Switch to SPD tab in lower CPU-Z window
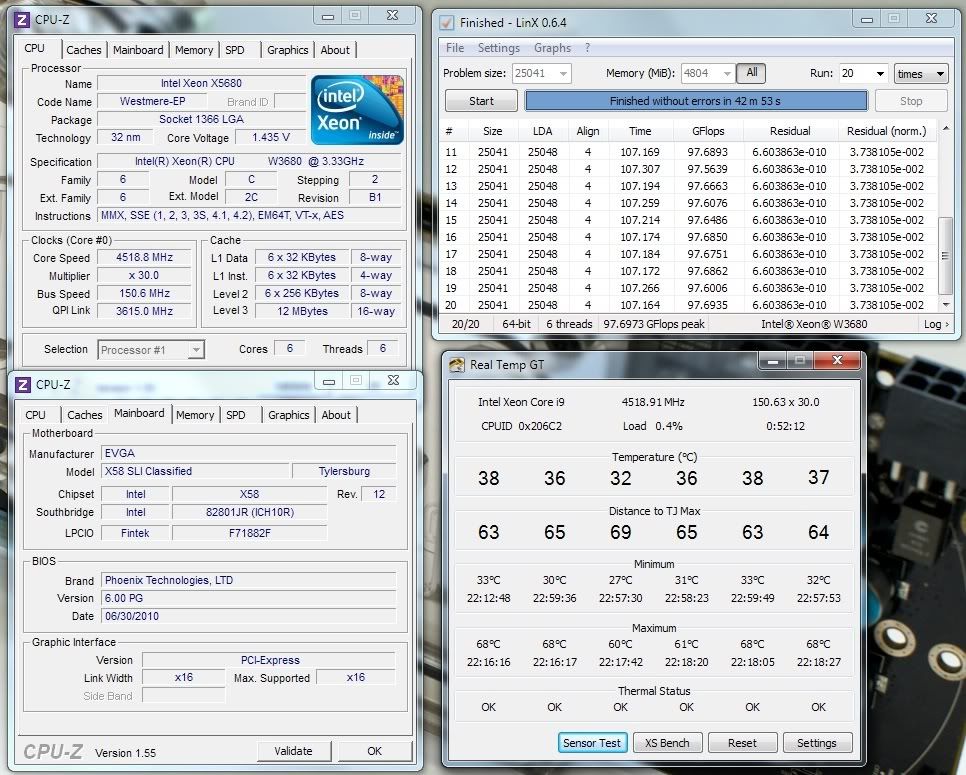Viewport: 966px width, 775px height. (236, 415)
